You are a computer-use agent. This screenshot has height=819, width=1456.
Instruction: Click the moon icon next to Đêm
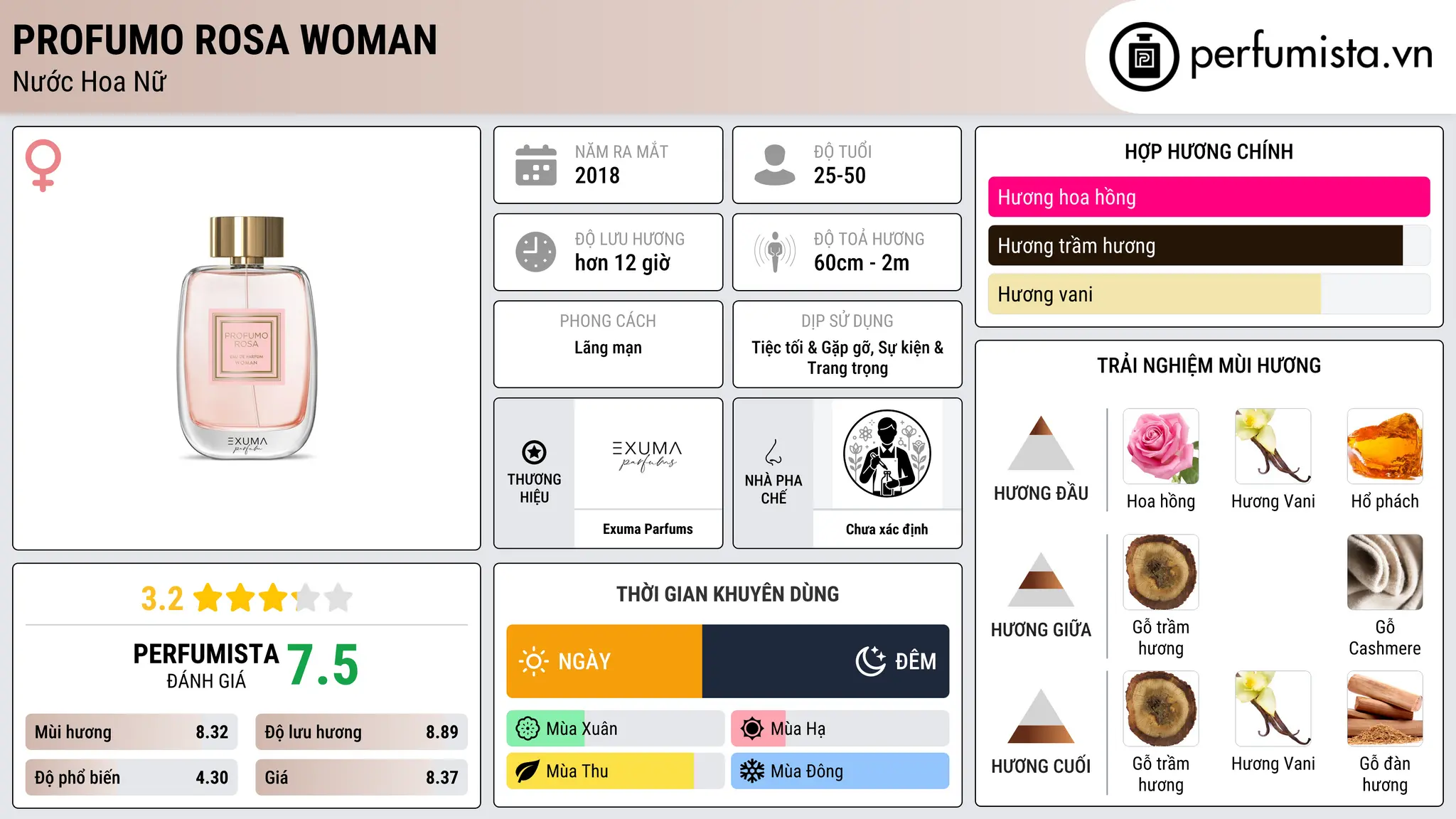[870, 661]
